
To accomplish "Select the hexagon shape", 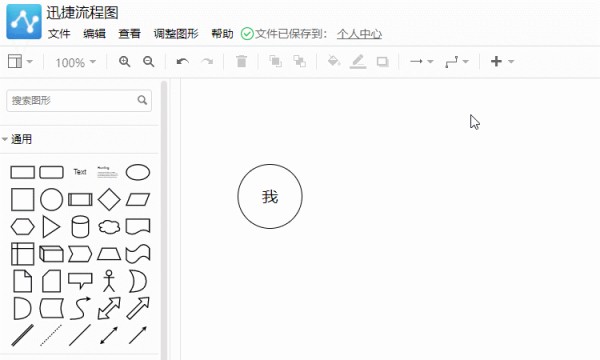I will pyautogui.click(x=23, y=227).
